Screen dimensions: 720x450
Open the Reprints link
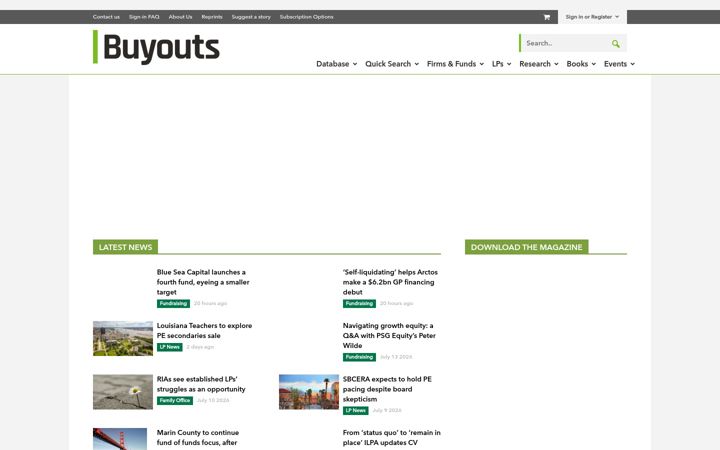click(x=212, y=17)
